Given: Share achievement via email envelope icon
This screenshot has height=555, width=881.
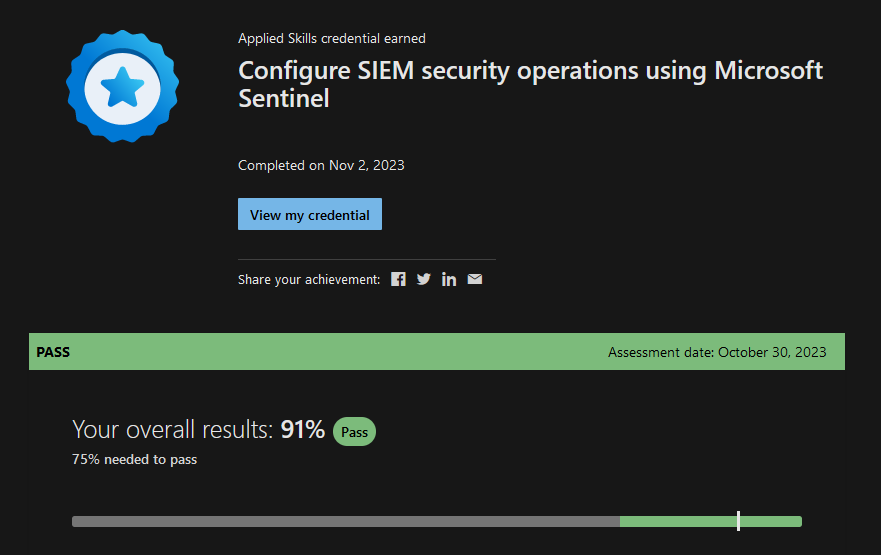Looking at the screenshot, I should pyautogui.click(x=475, y=279).
